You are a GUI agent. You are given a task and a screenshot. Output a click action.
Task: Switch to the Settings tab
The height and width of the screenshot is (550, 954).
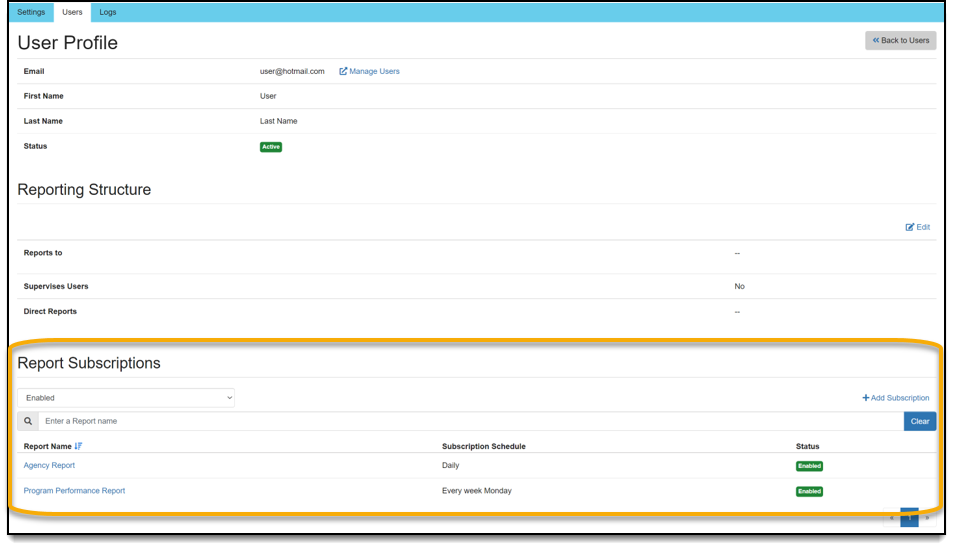31,12
